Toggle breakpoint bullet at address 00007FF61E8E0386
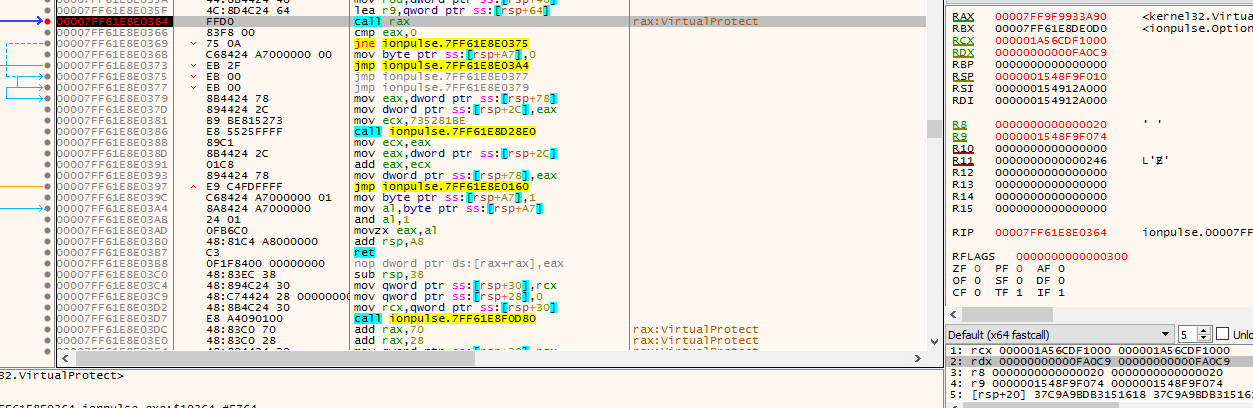This screenshot has width=1253, height=408. point(47,131)
